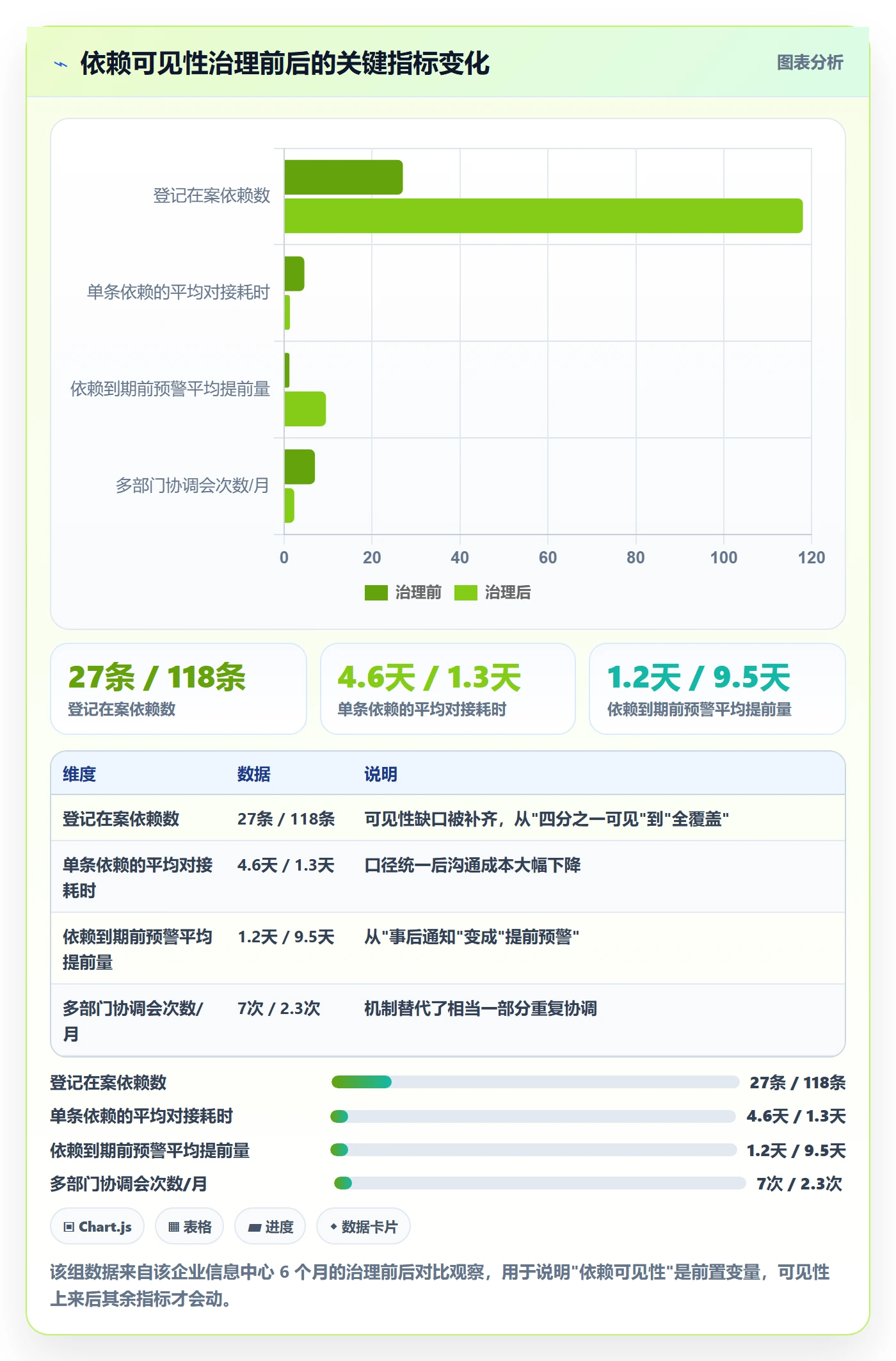
Task: Open the 1.2天 / 9.5天 data card
Action: point(717,689)
